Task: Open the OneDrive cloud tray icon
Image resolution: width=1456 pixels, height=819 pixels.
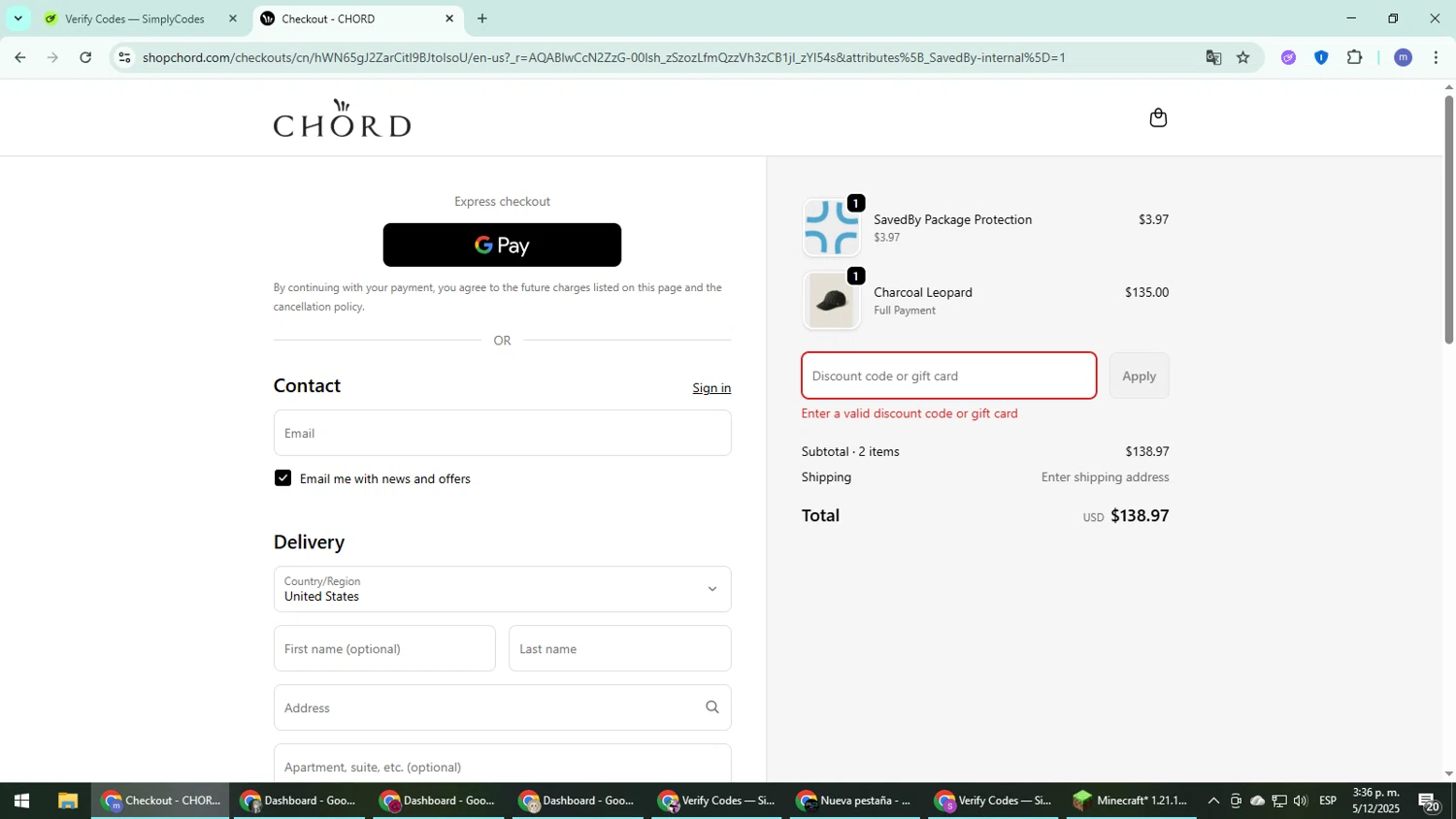Action: point(1258,801)
